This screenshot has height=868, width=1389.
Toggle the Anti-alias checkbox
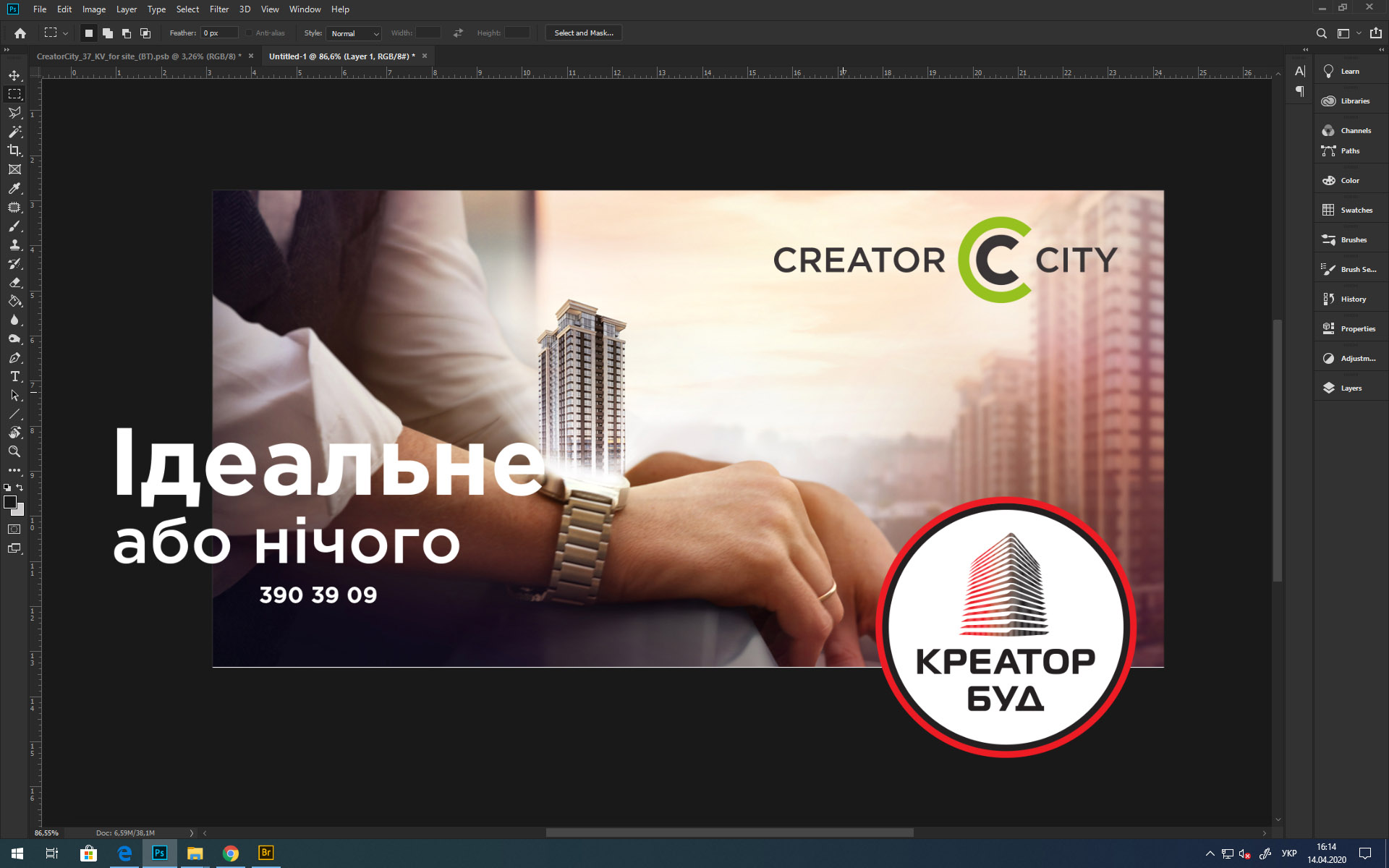click(x=249, y=33)
